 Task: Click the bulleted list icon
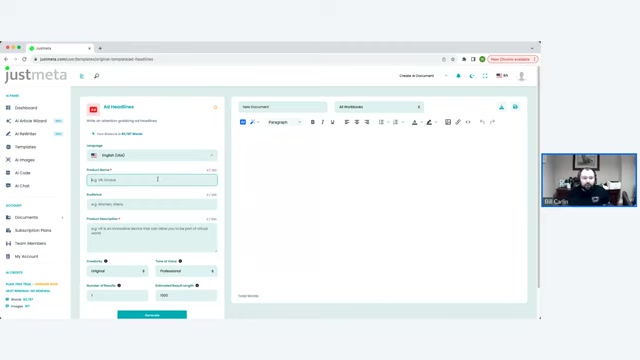[x=381, y=122]
